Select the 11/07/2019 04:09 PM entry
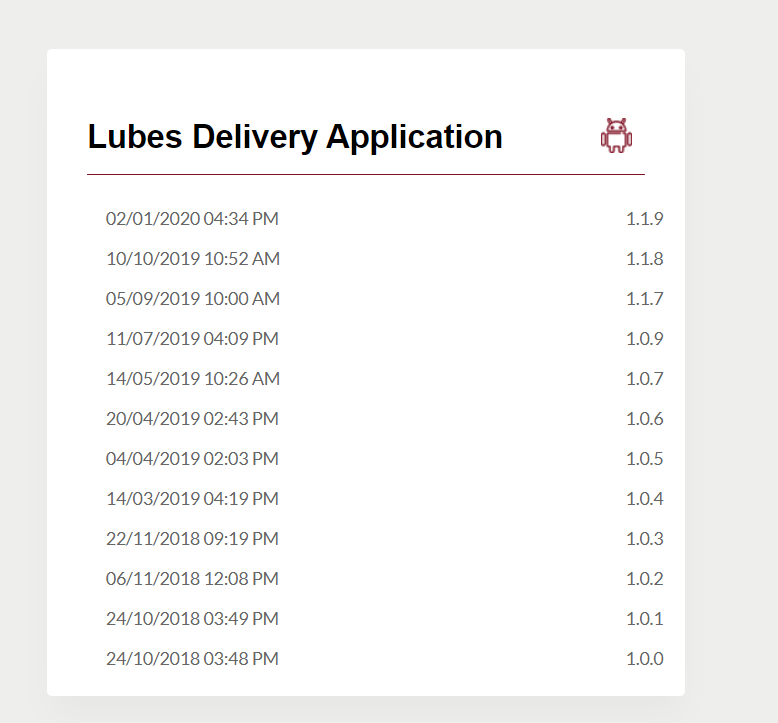Screen dimensions: 778x723 click(192, 339)
